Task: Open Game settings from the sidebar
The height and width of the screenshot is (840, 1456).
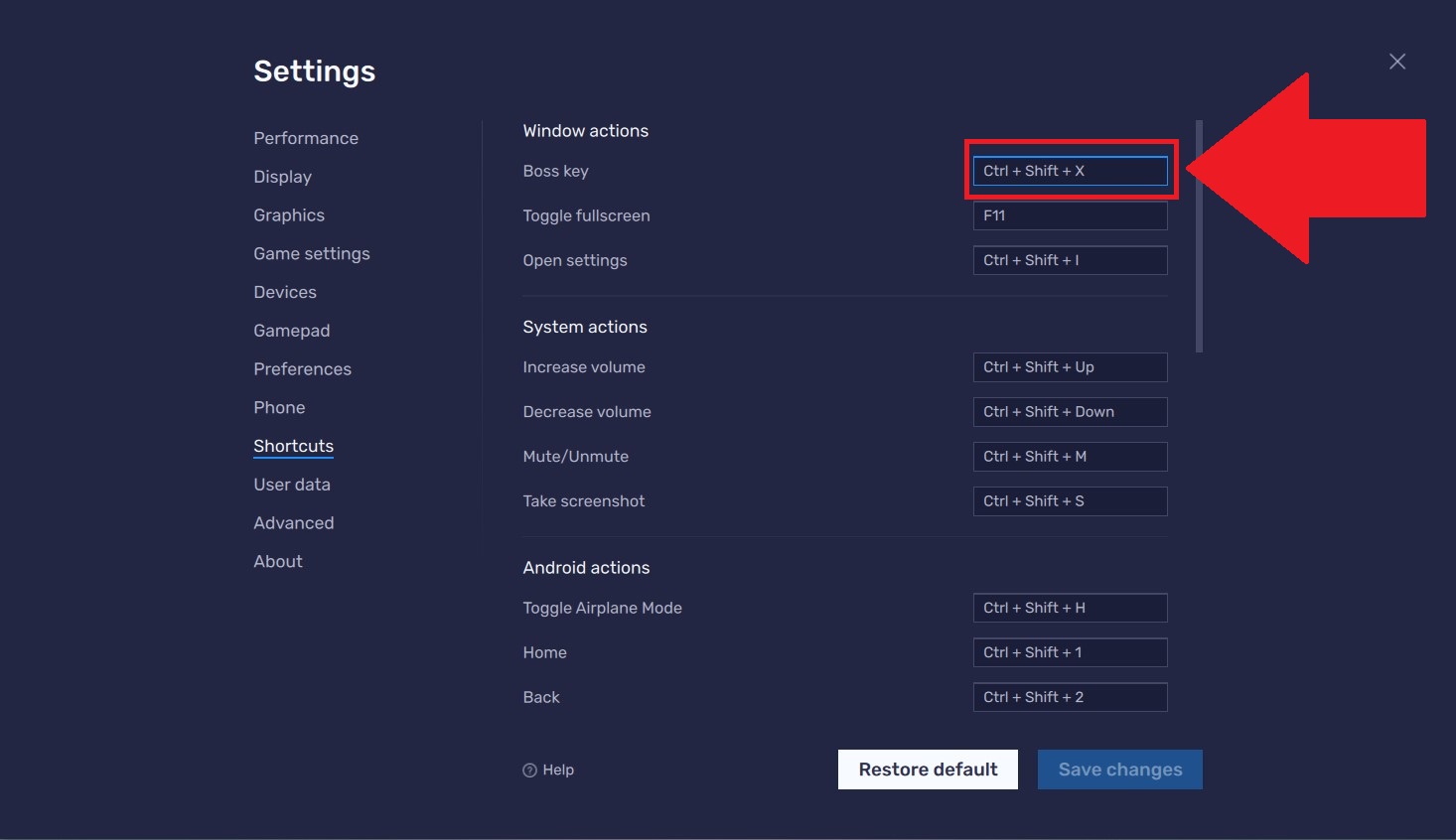Action: coord(311,253)
